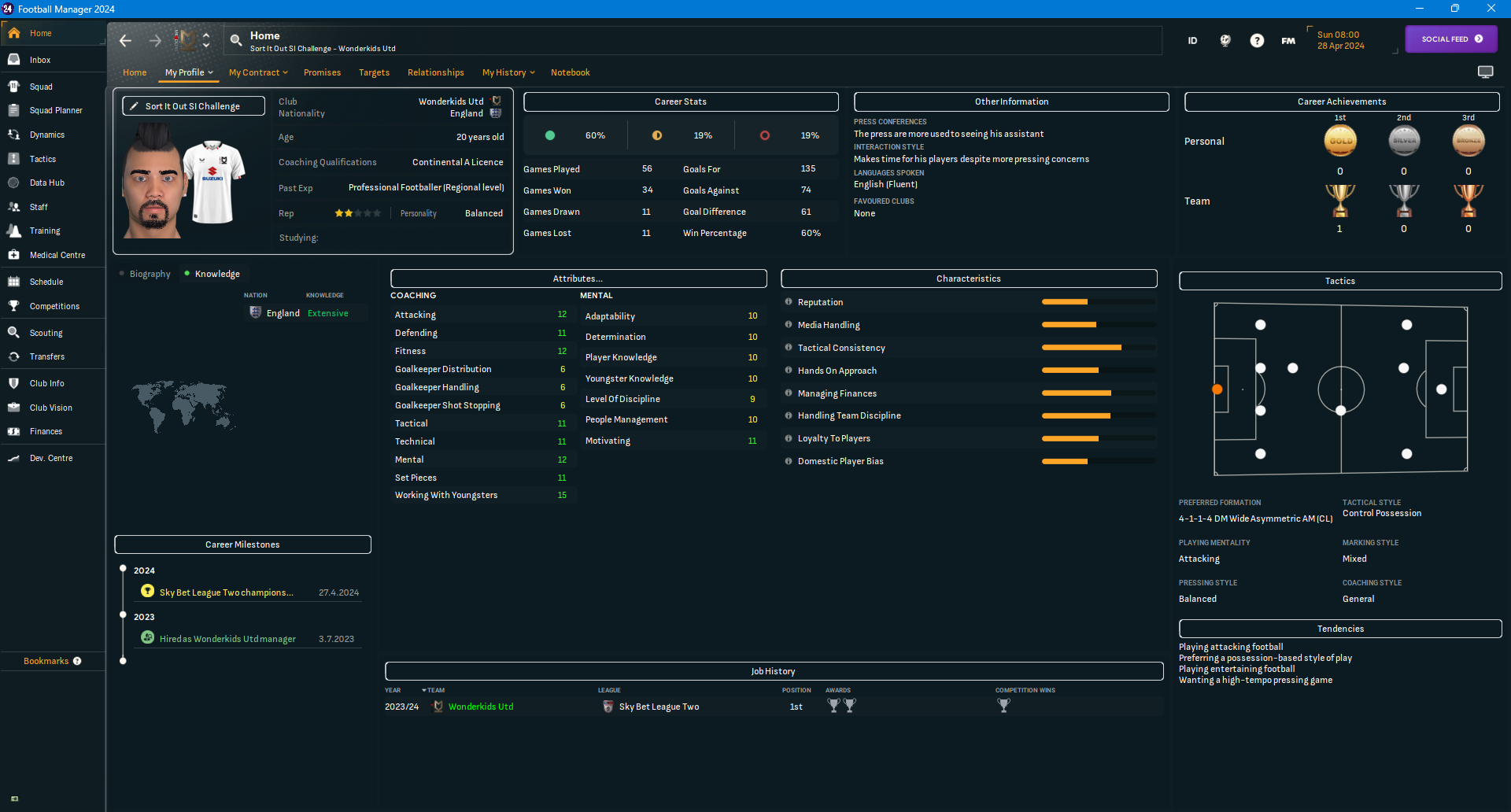Open the Relationships tab
The image size is (1511, 812).
(435, 72)
